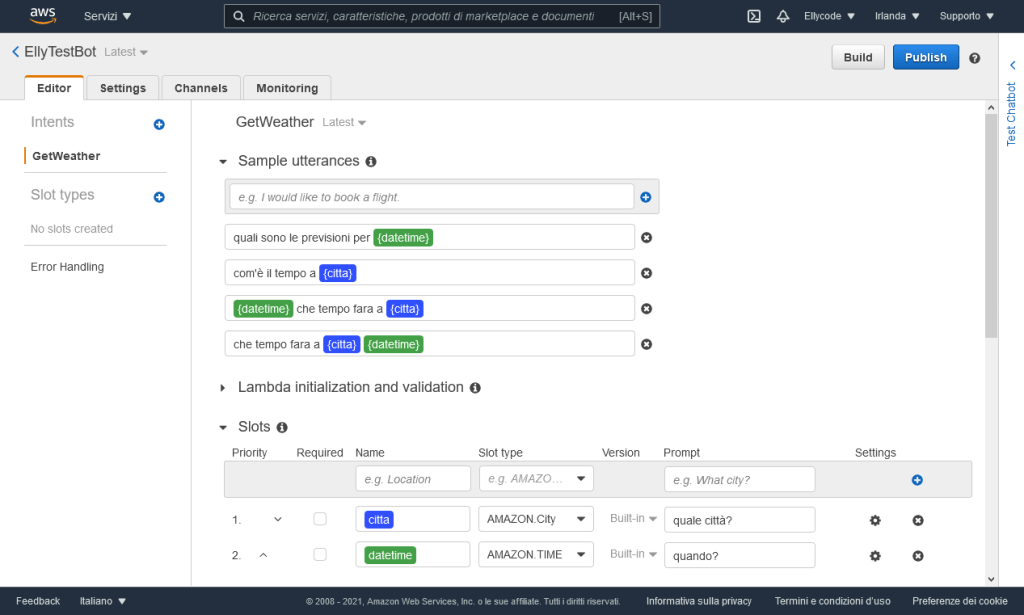This screenshot has height=615, width=1024.
Task: Expand Lambda initialization and validation section
Action: (x=223, y=388)
